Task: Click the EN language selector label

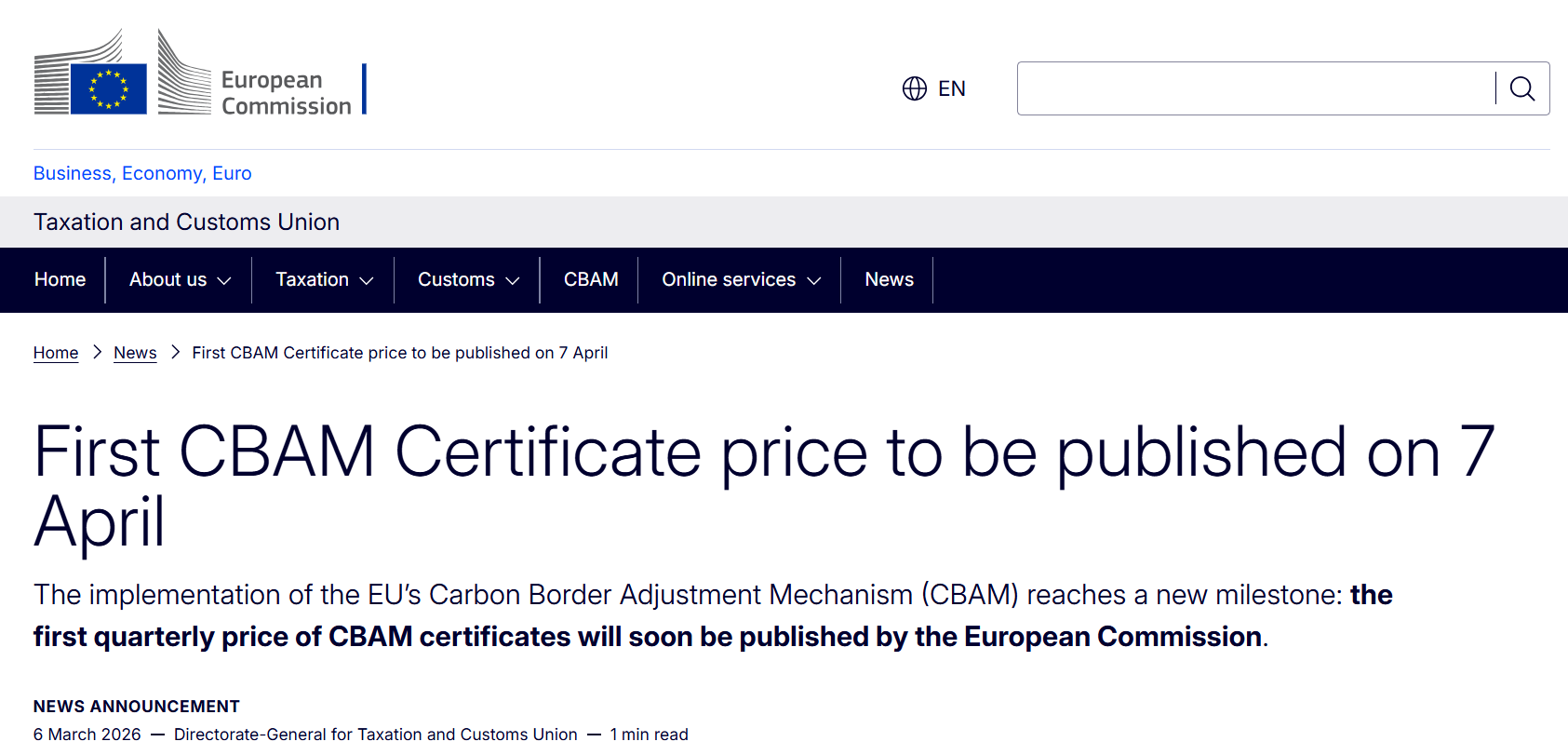Action: click(x=951, y=88)
